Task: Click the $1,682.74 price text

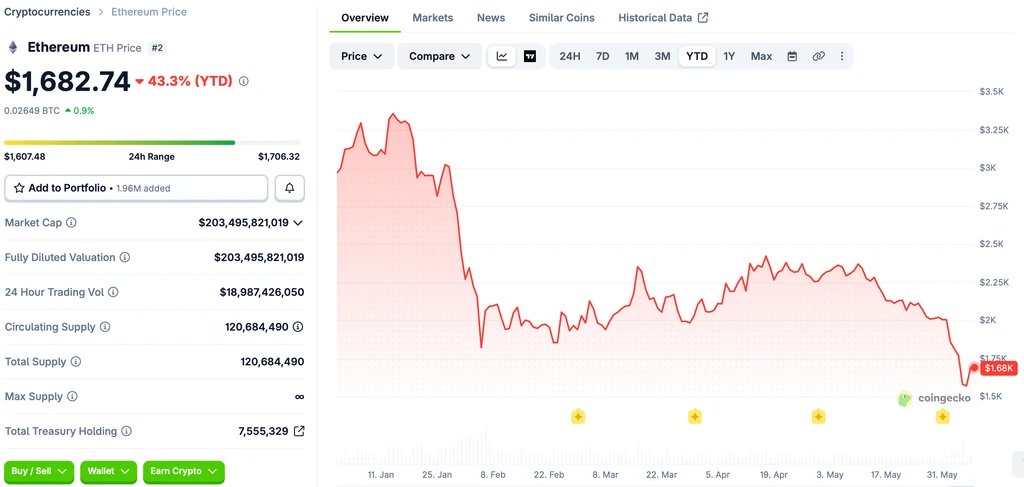Action: point(67,82)
